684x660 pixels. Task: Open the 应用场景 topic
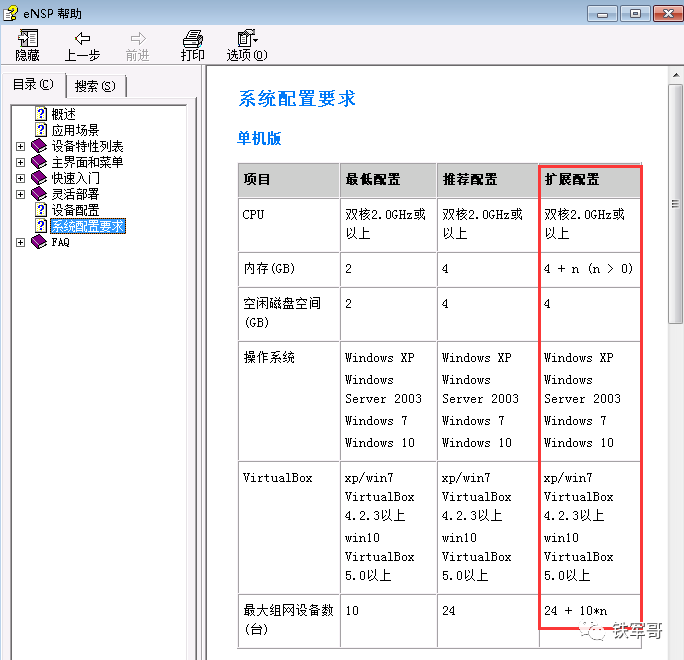75,130
